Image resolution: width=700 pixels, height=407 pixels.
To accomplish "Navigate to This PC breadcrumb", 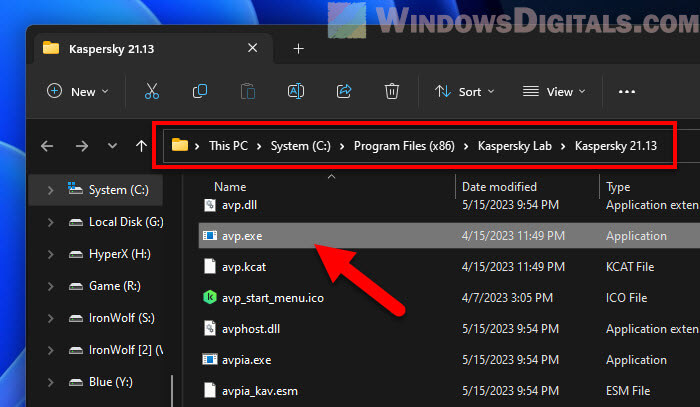I will click(228, 146).
